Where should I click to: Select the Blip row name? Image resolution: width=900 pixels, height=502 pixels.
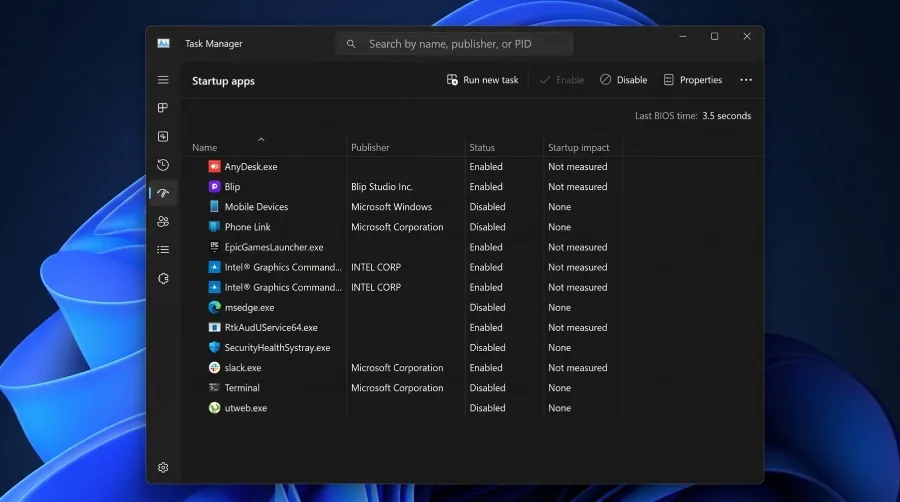(232, 186)
